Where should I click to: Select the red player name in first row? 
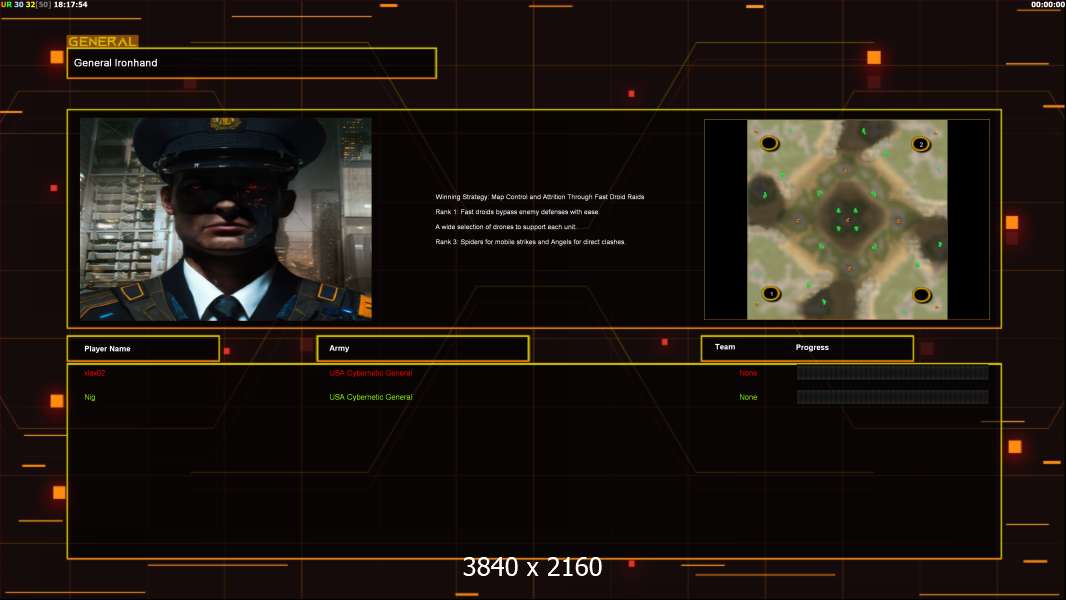point(94,373)
